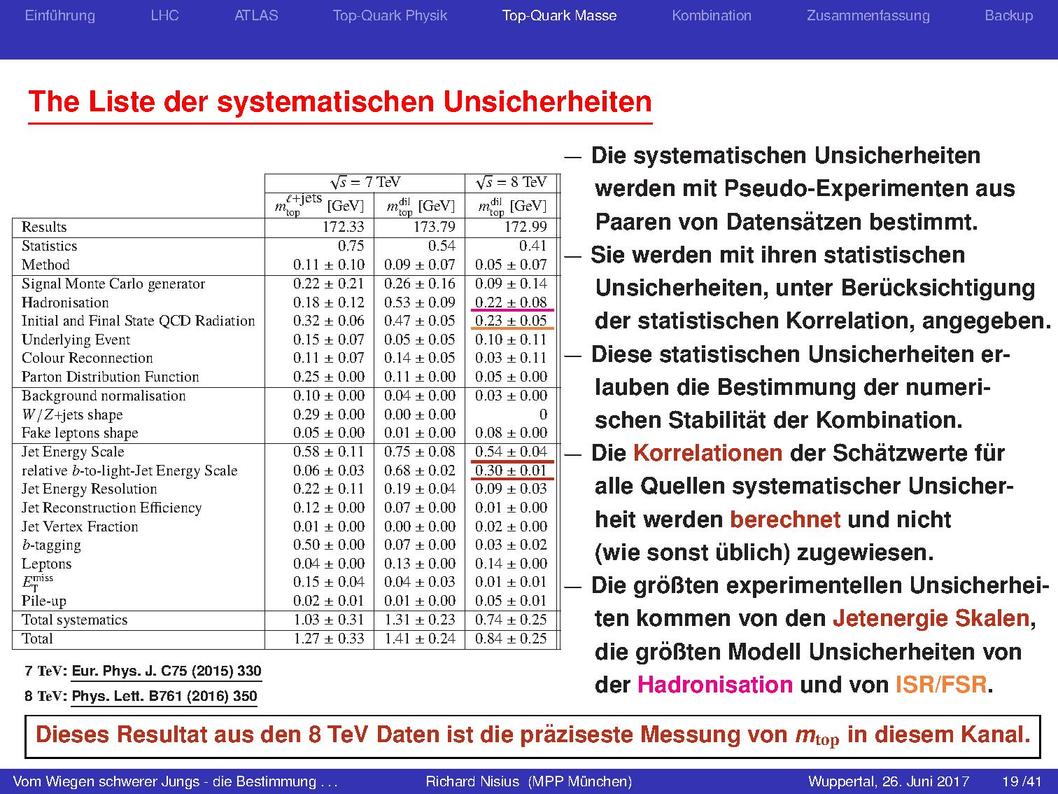Select the total value 1.41 ± 0.24
The width and height of the screenshot is (1058, 794).
[x=420, y=639]
